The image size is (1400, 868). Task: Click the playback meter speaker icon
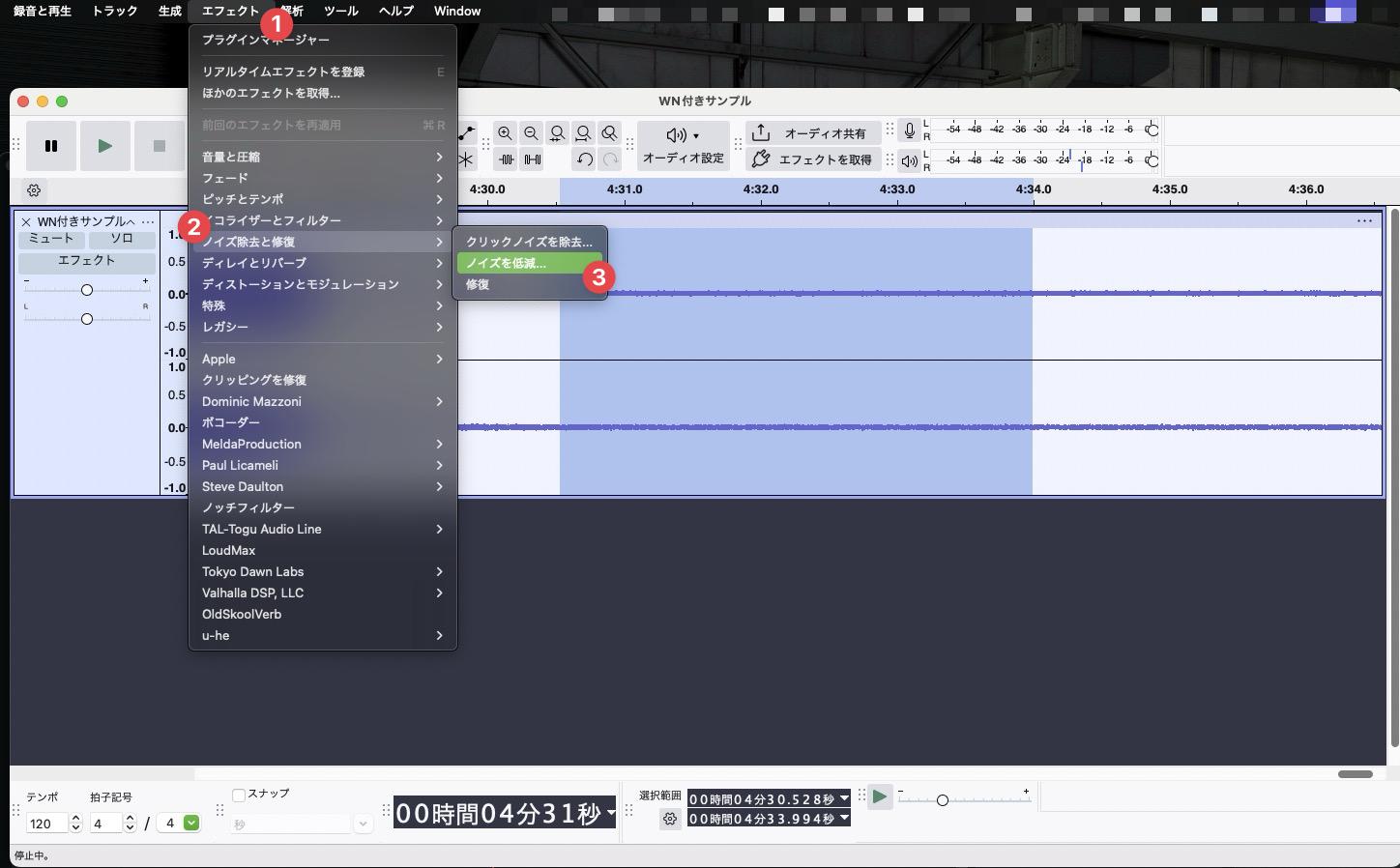point(909,160)
